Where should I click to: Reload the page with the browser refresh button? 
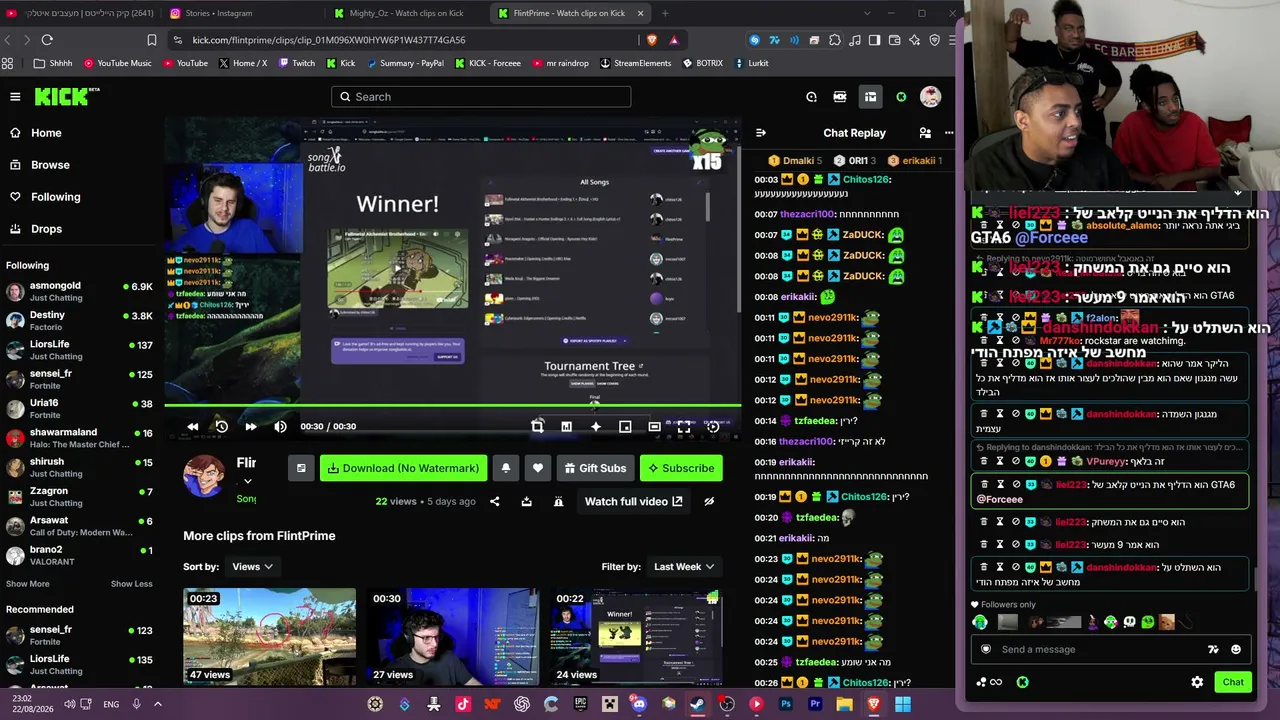47,40
